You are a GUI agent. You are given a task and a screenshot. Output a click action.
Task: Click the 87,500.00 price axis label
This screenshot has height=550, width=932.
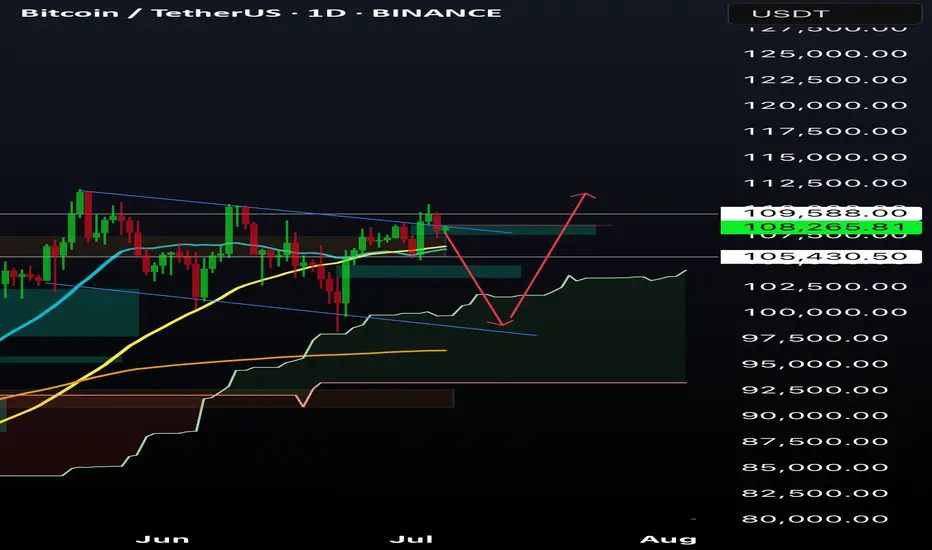click(816, 442)
